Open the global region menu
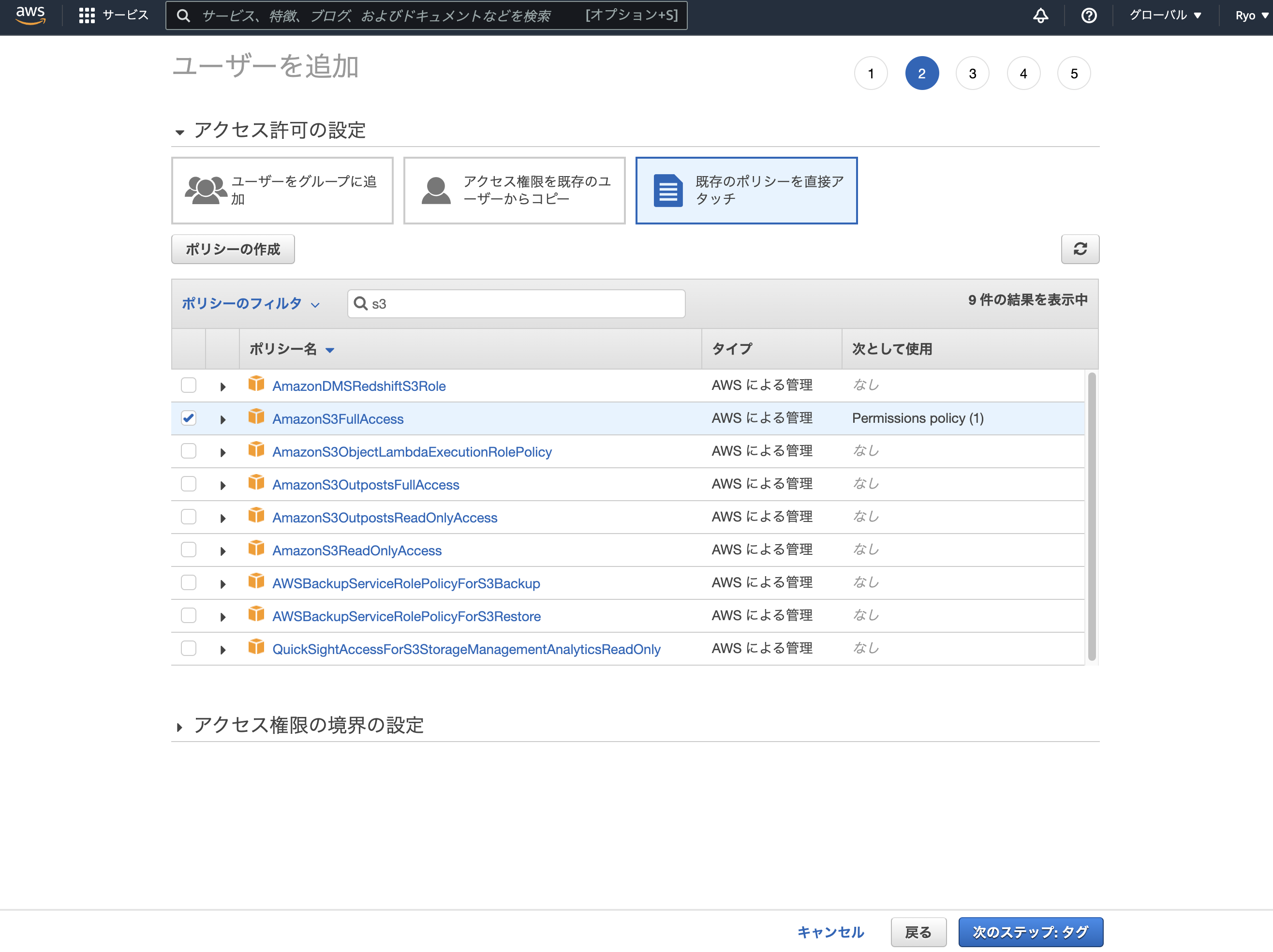Viewport: 1273px width, 952px height. click(1165, 15)
